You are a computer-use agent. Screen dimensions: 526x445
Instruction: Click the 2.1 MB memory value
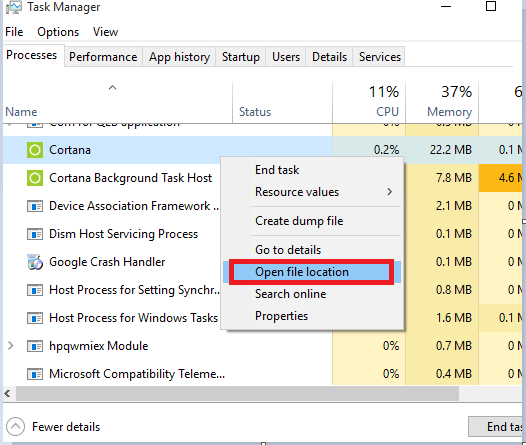click(x=454, y=206)
